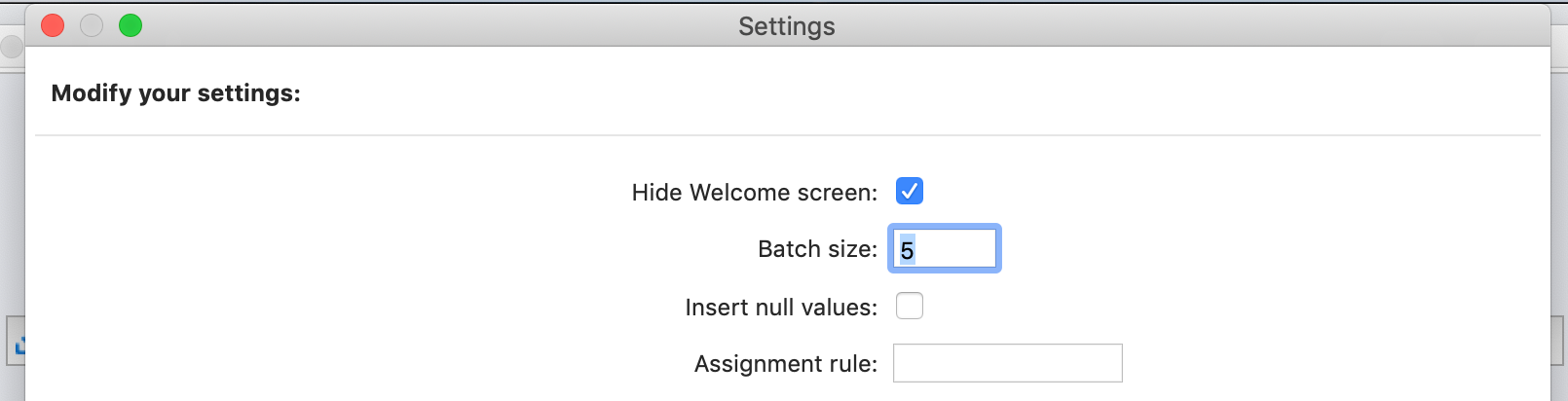Click the "Batch size:" label

[x=818, y=249]
